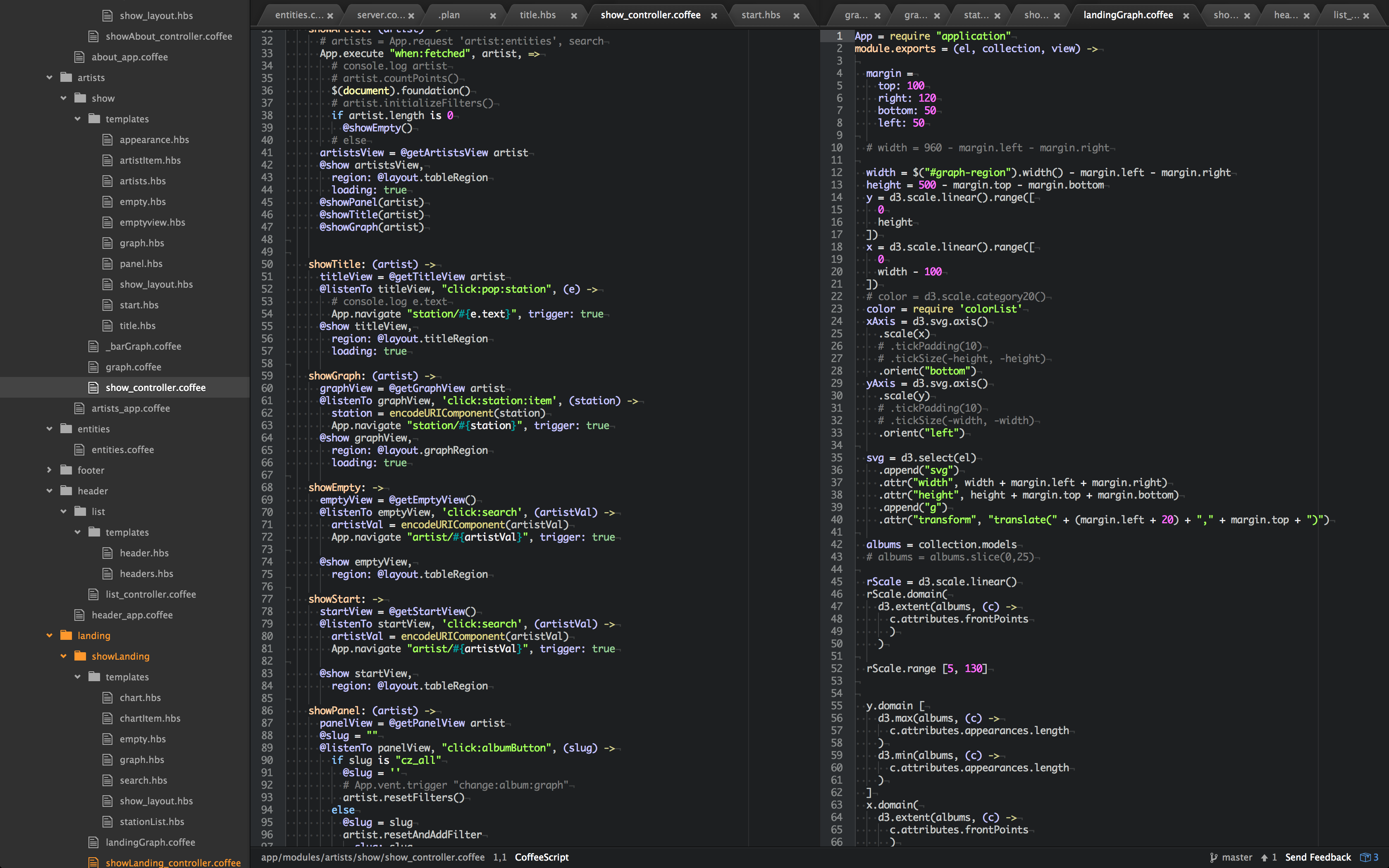The height and width of the screenshot is (868, 1389).
Task: Collapse the landing folder chevron
Action: pos(49,636)
